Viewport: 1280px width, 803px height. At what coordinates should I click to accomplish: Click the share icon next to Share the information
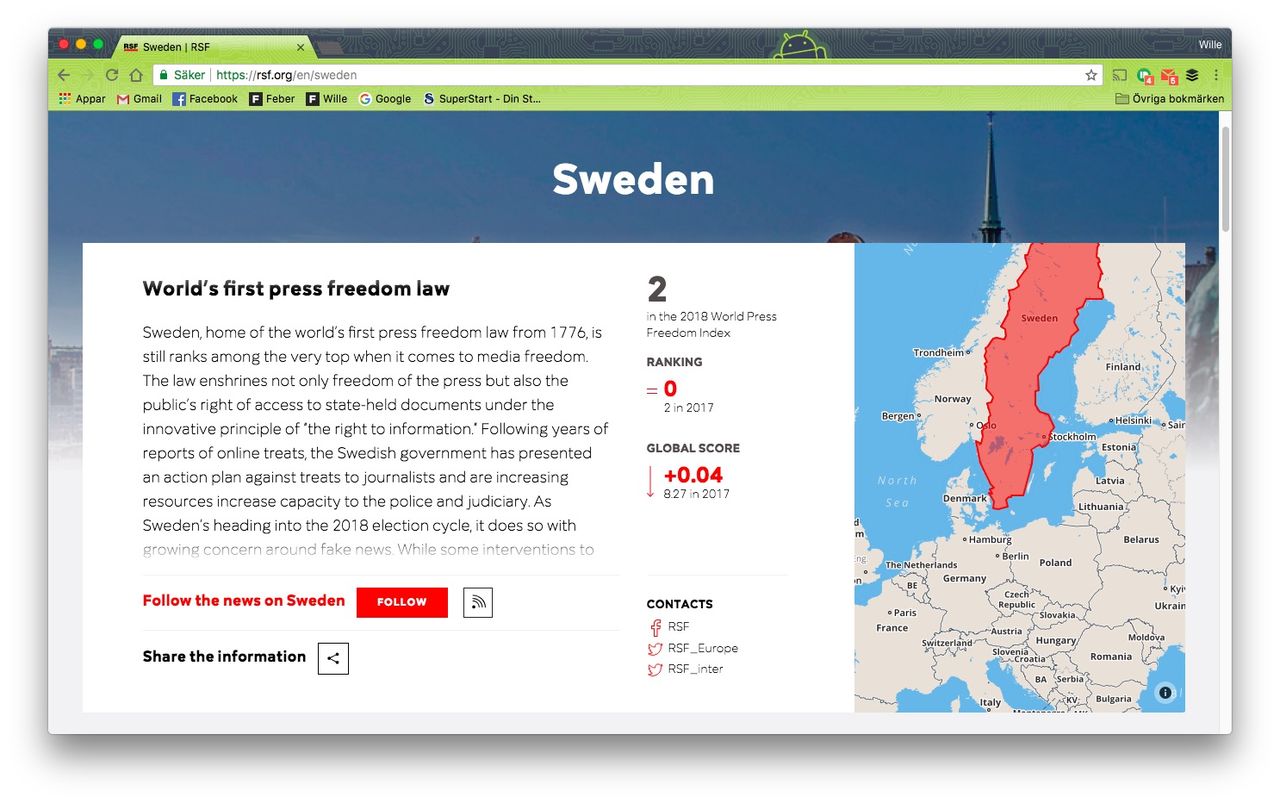tap(333, 658)
